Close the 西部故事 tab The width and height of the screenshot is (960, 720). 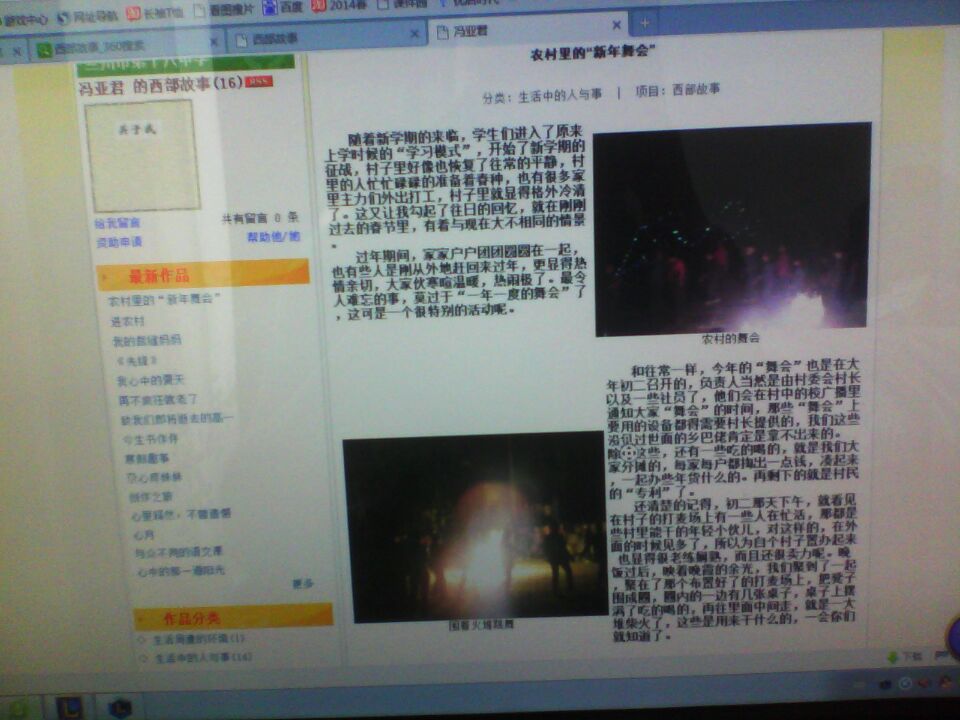point(414,34)
